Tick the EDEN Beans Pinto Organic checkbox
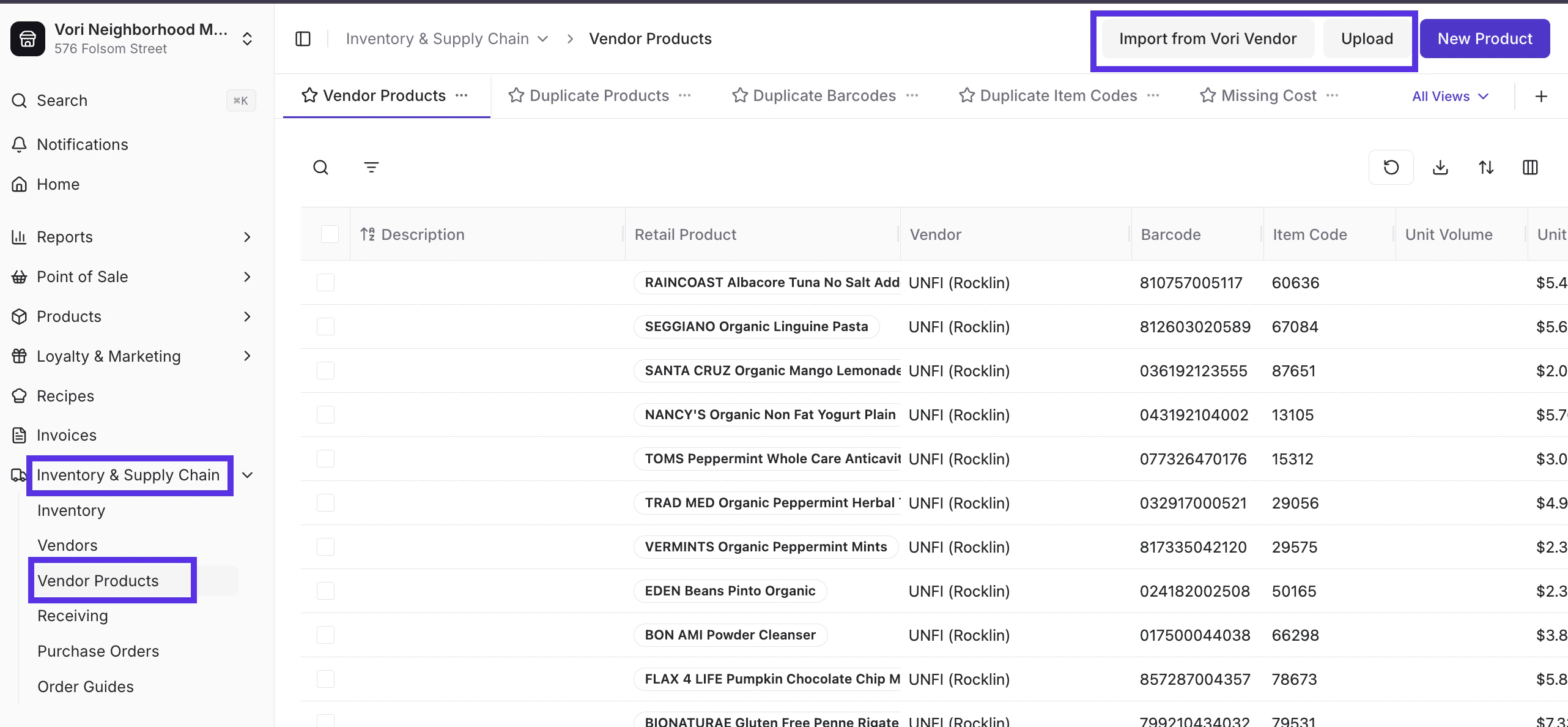Viewport: 1568px width, 727px height. (325, 591)
